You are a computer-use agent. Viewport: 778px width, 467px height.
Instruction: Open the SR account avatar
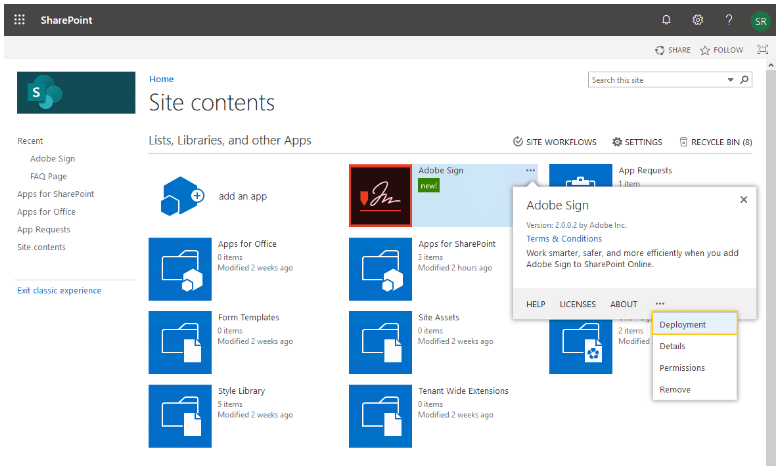click(x=760, y=21)
